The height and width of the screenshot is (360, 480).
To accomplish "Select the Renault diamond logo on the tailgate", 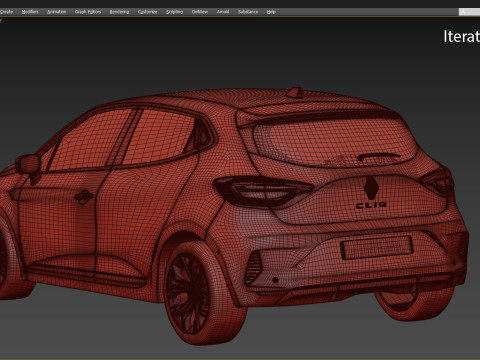I will tap(370, 188).
